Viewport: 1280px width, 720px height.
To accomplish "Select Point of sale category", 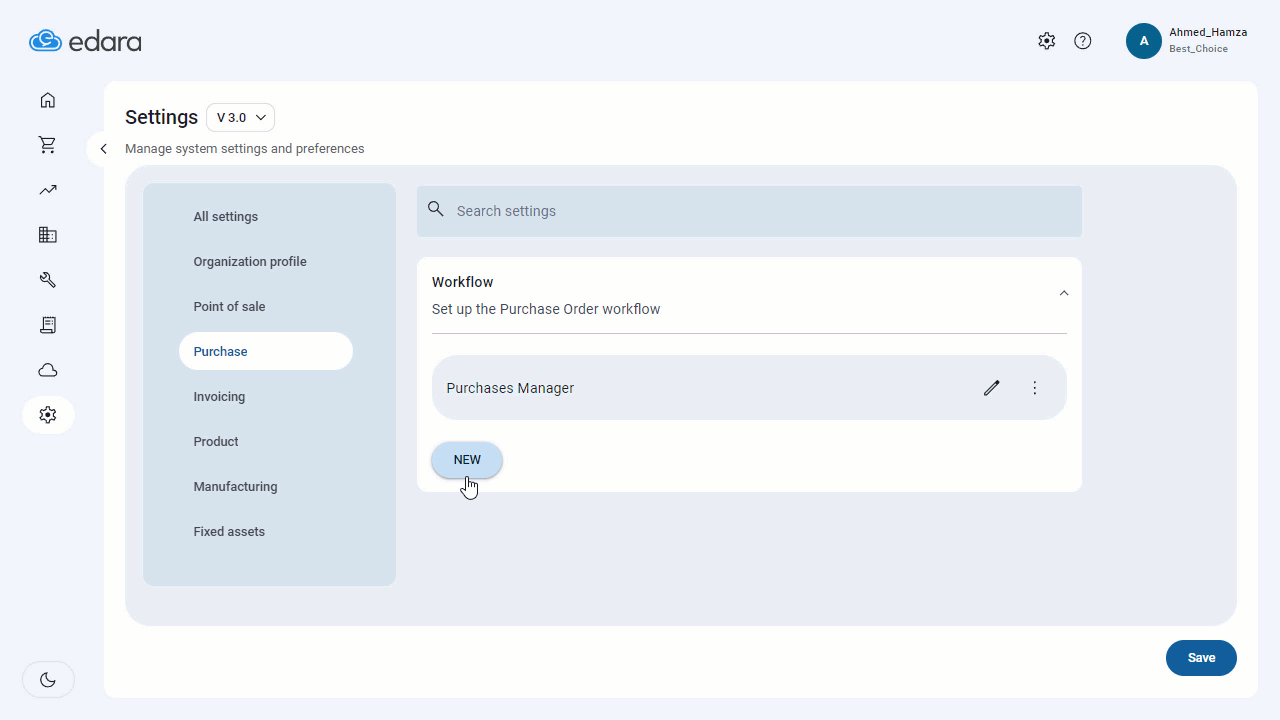I will (229, 307).
